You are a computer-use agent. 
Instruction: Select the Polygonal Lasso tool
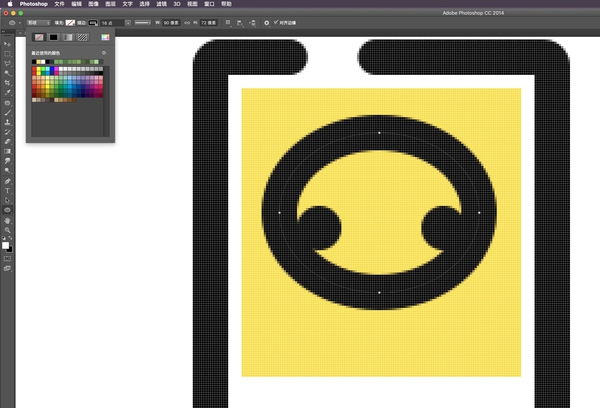(x=7, y=64)
